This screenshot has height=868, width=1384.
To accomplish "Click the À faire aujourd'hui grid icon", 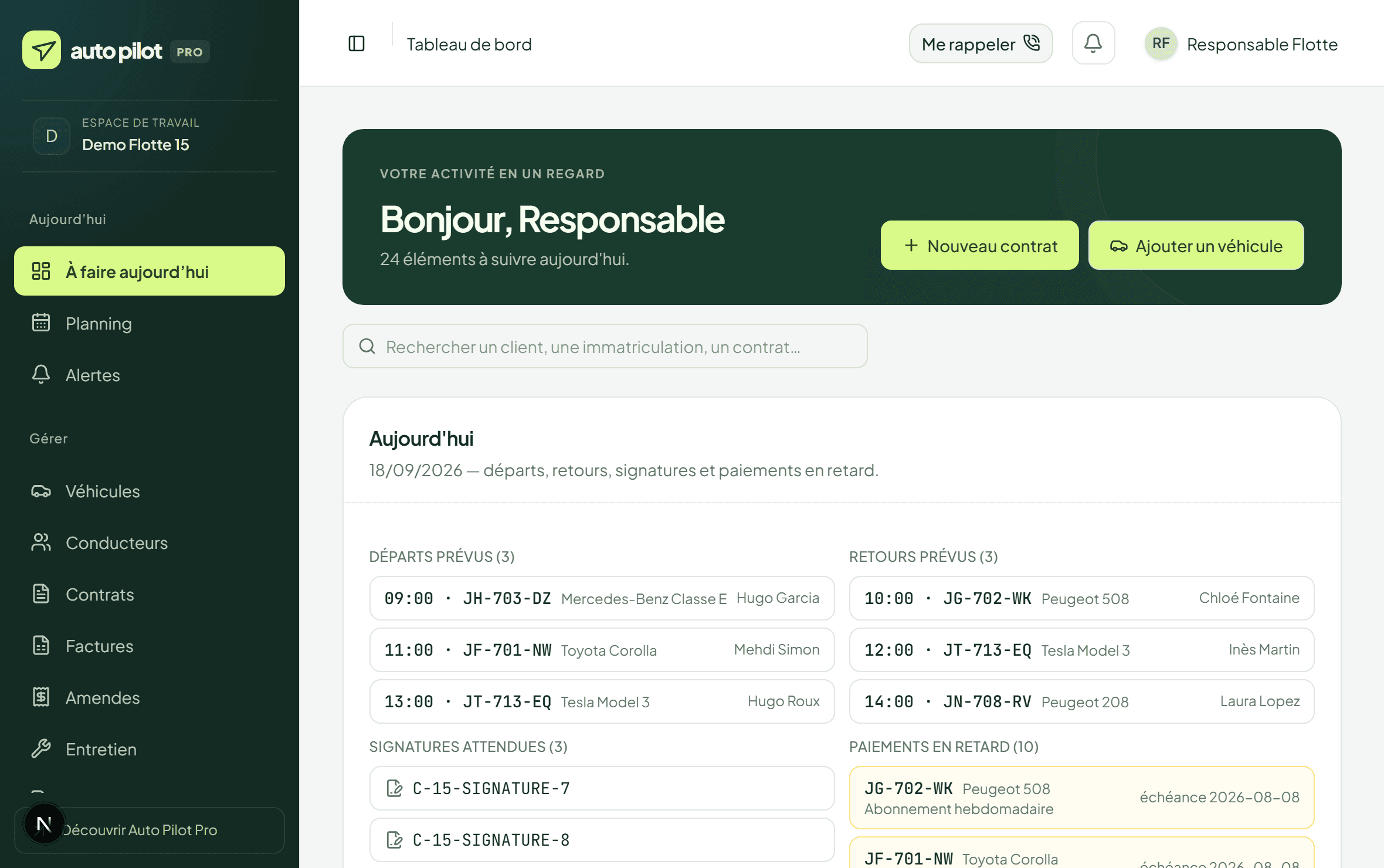I will (x=41, y=271).
